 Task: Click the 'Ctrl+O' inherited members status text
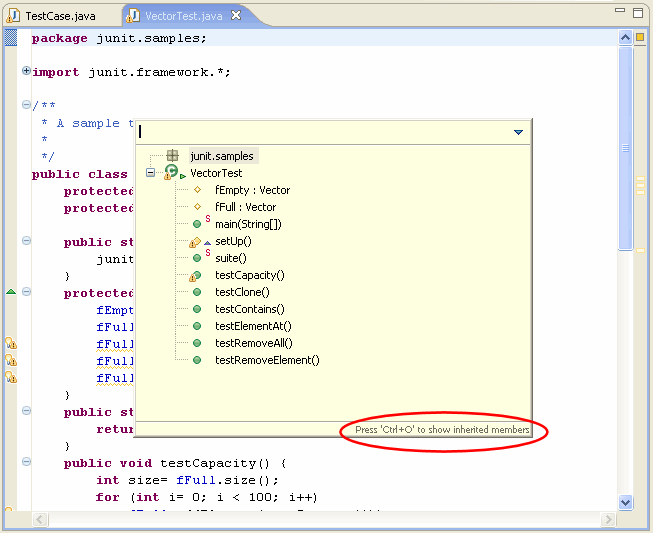(442, 430)
